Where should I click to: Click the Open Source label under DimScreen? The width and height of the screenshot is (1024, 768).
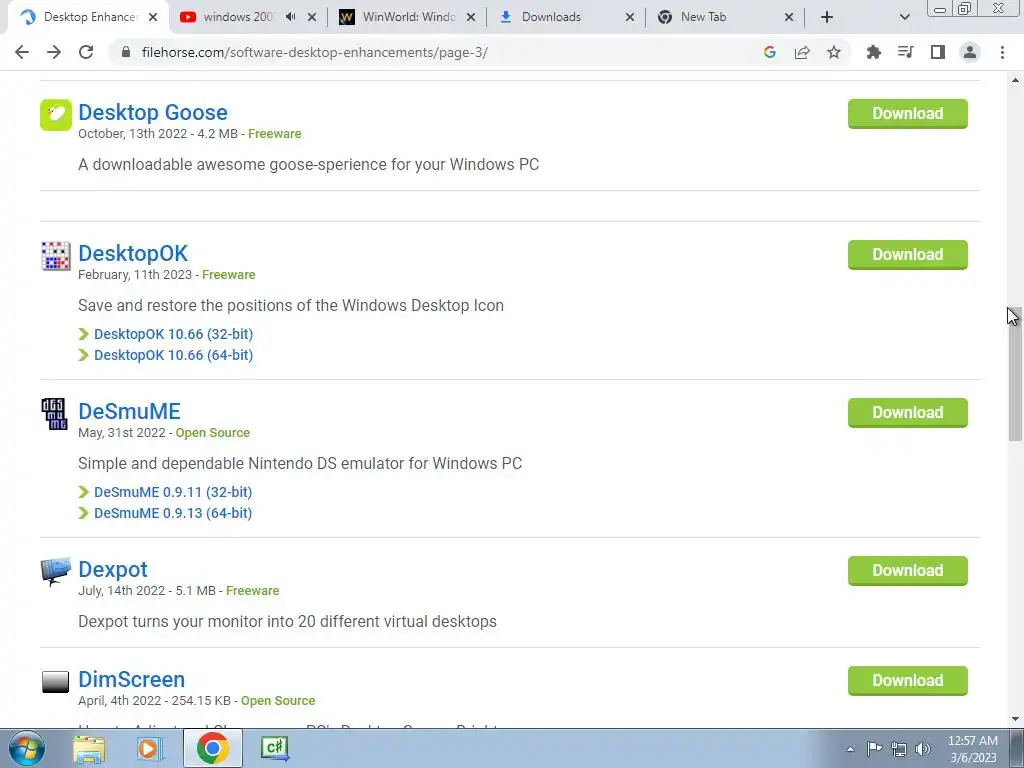(278, 701)
